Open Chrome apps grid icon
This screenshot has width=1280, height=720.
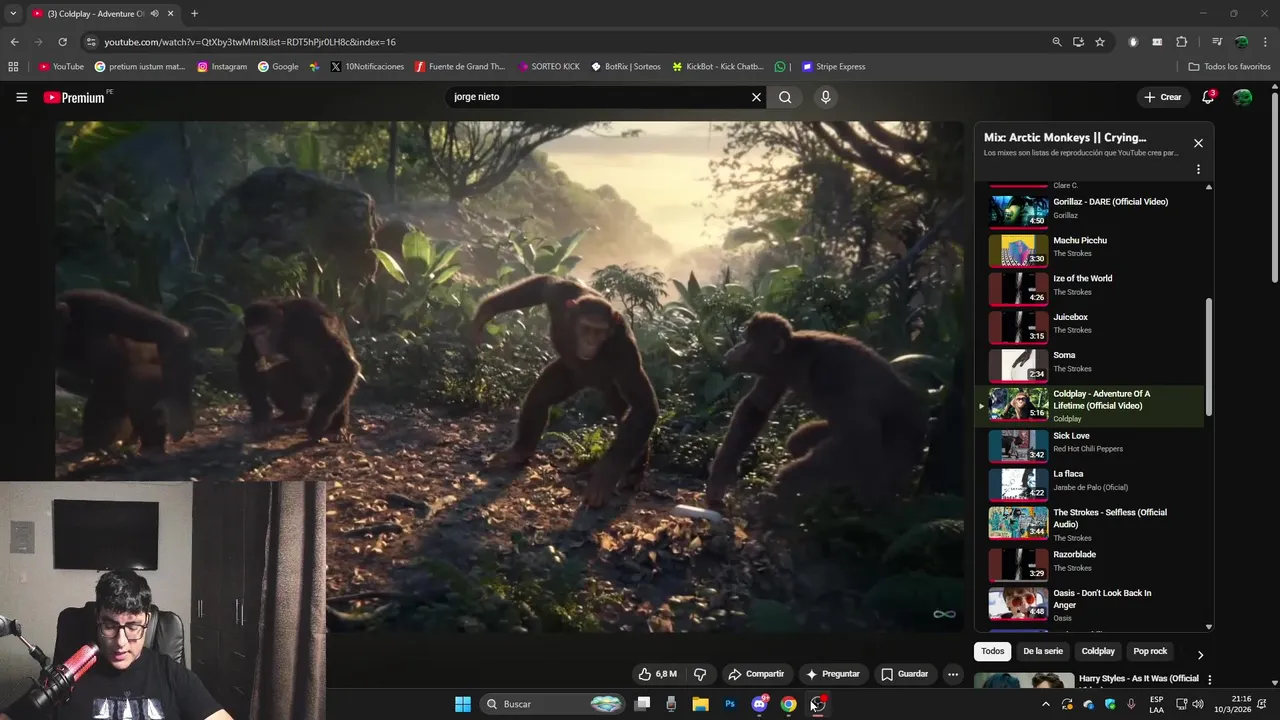coord(13,67)
